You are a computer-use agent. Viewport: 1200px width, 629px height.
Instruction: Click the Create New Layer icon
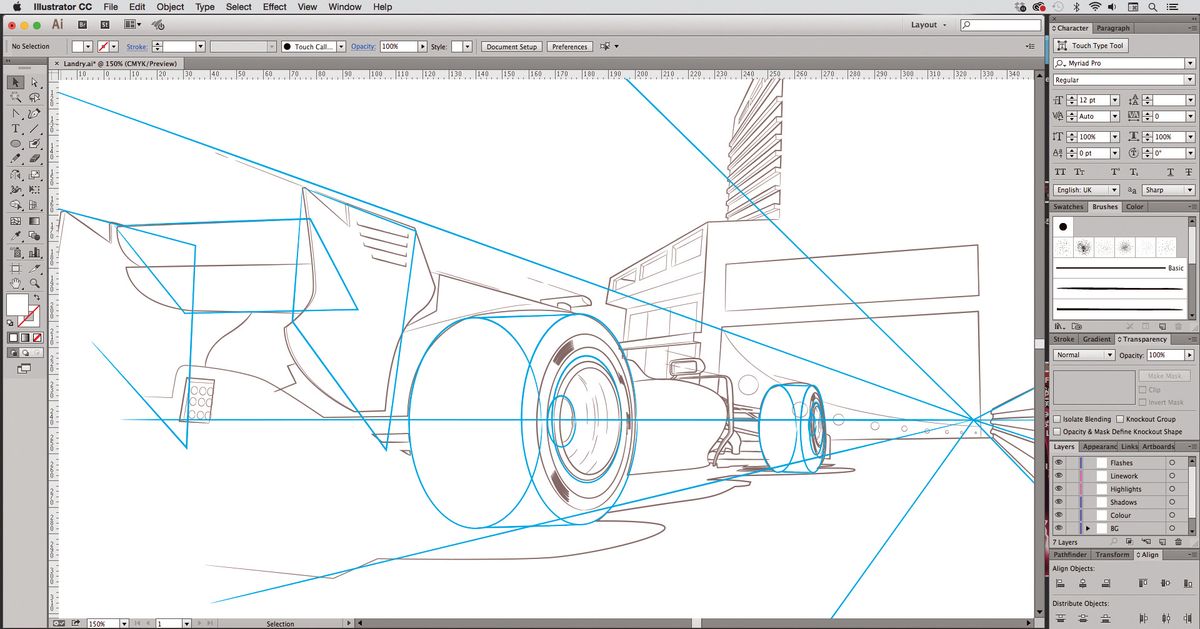(1162, 541)
